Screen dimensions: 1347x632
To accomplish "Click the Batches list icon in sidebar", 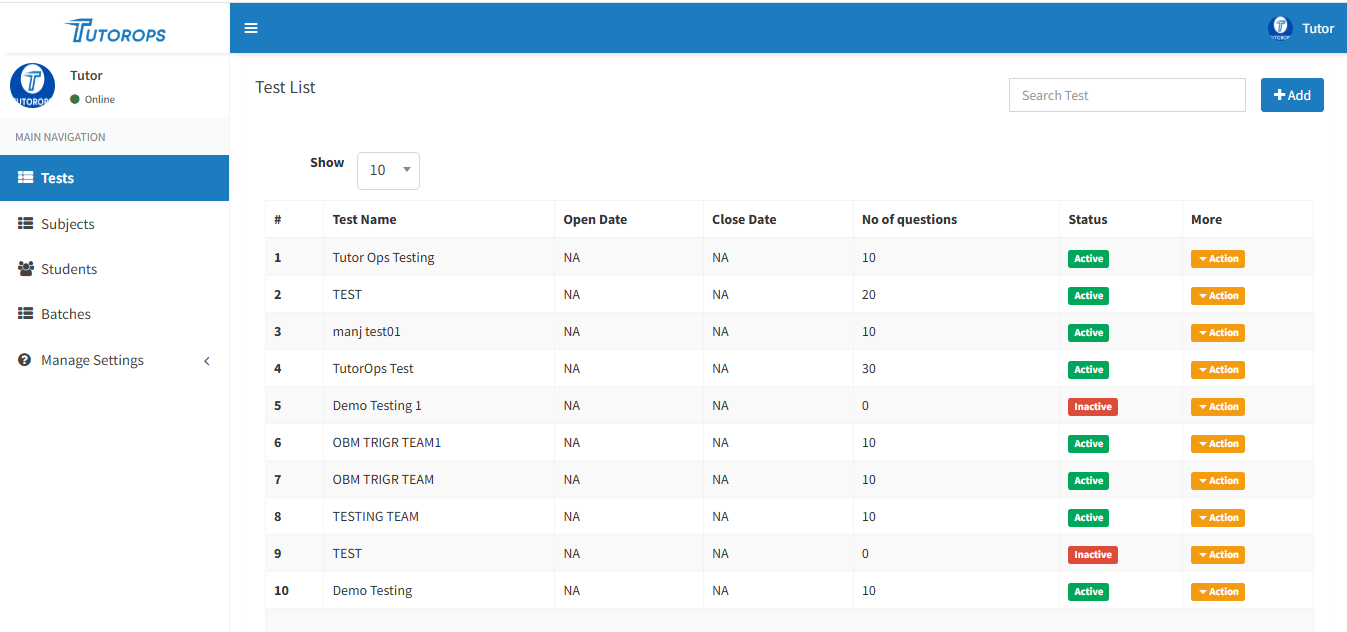I will (26, 314).
